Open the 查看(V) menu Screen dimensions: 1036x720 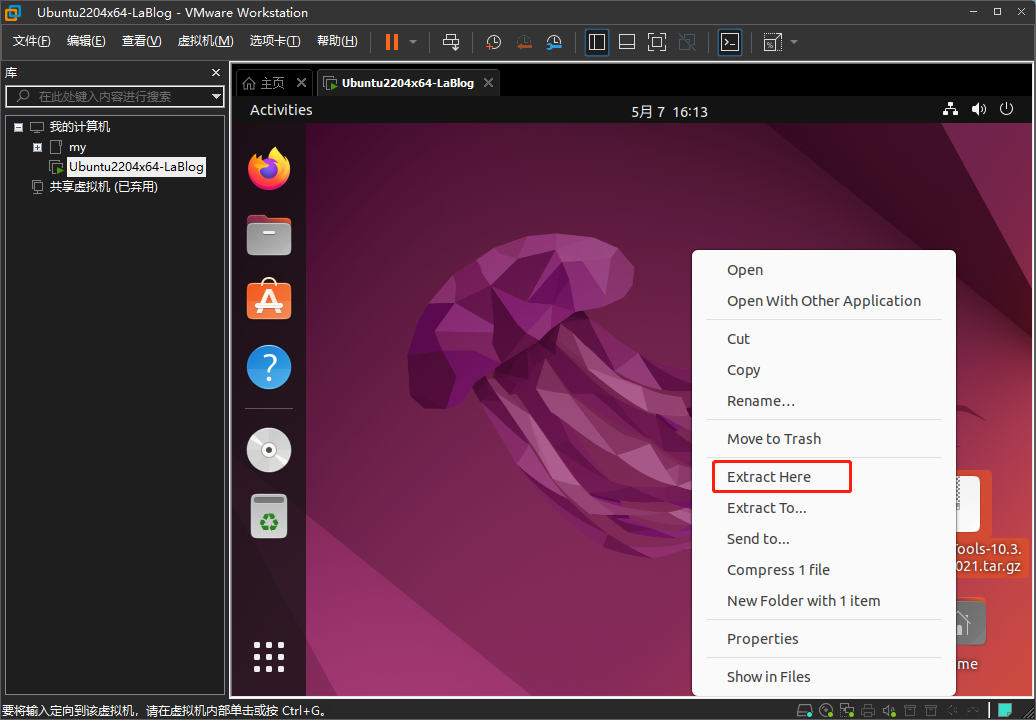tap(141, 41)
